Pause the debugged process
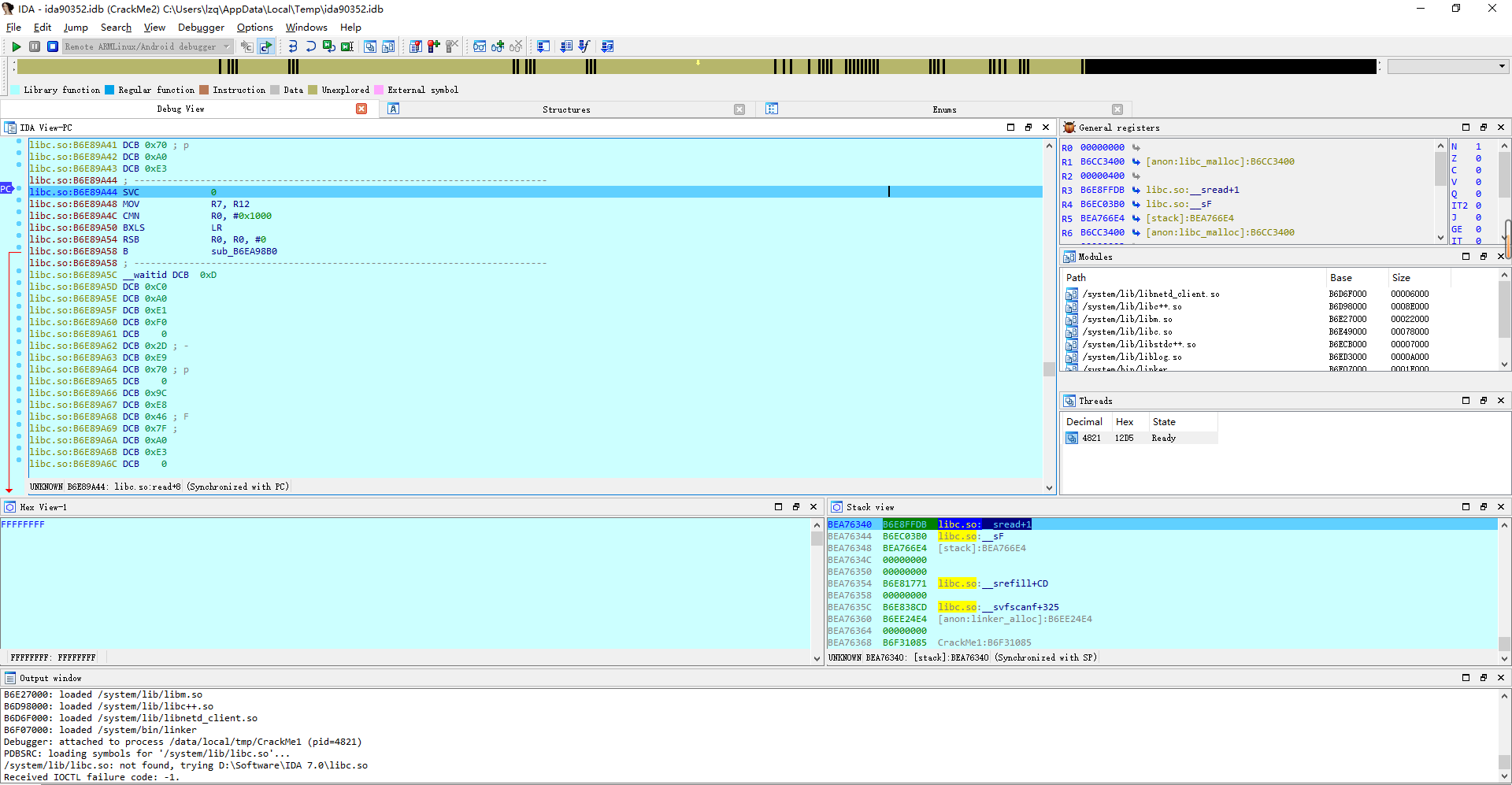This screenshot has height=785, width=1512. coord(35,46)
